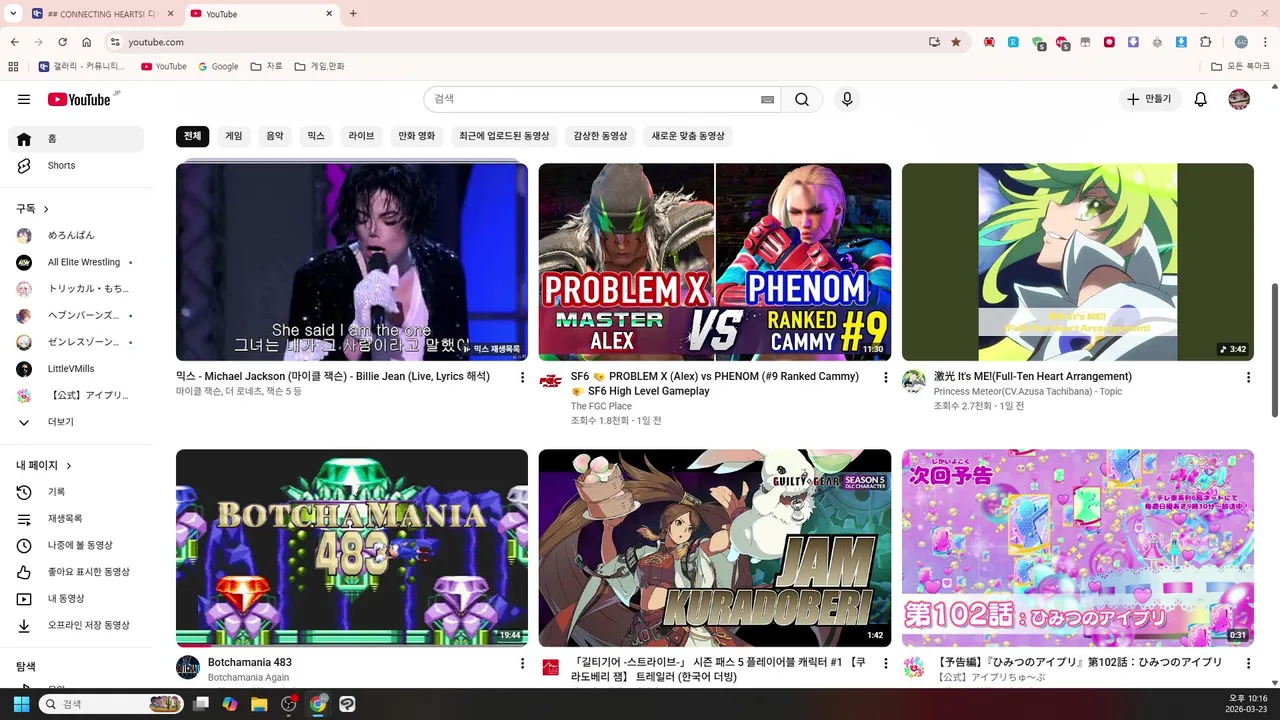The width and height of the screenshot is (1280, 720).
Task: Start voice search with the microphone
Action: click(847, 99)
